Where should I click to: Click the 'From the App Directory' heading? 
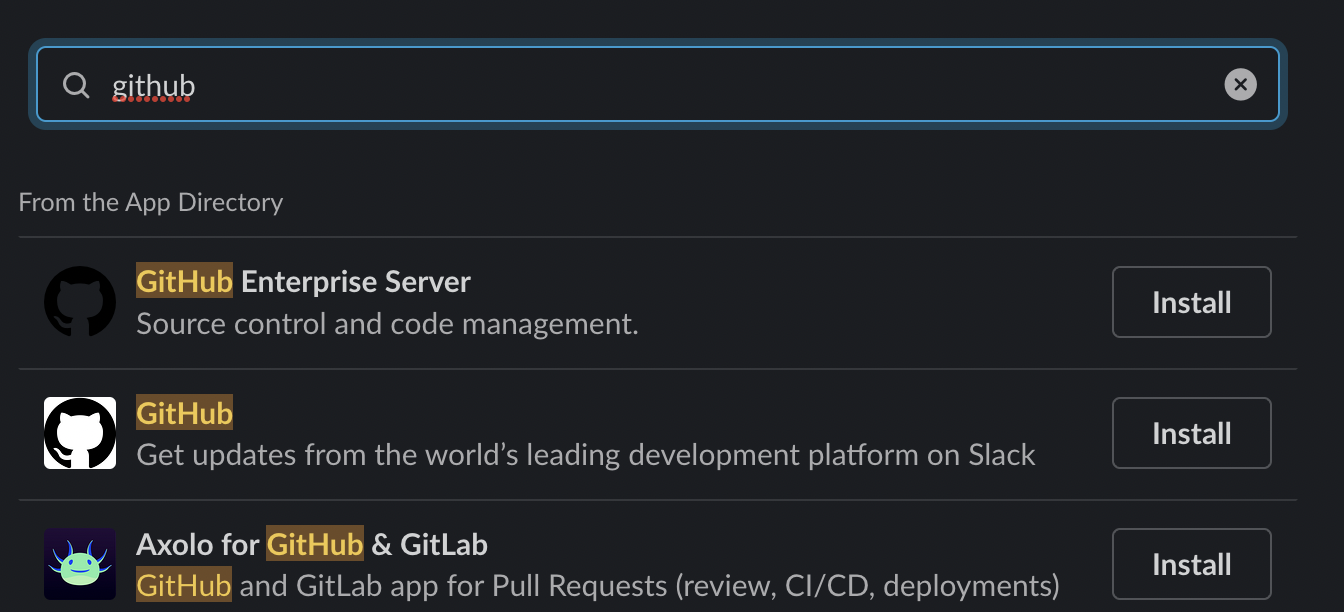pyautogui.click(x=151, y=202)
